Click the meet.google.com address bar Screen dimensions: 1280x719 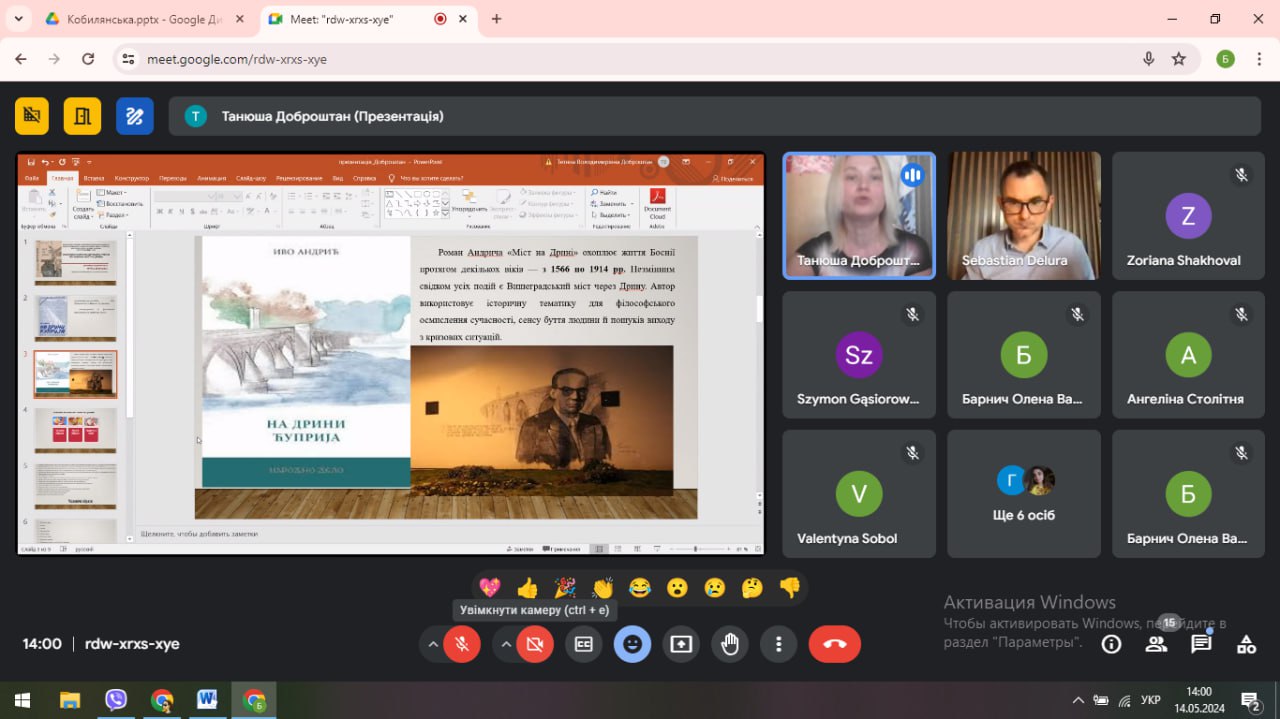pyautogui.click(x=600, y=59)
